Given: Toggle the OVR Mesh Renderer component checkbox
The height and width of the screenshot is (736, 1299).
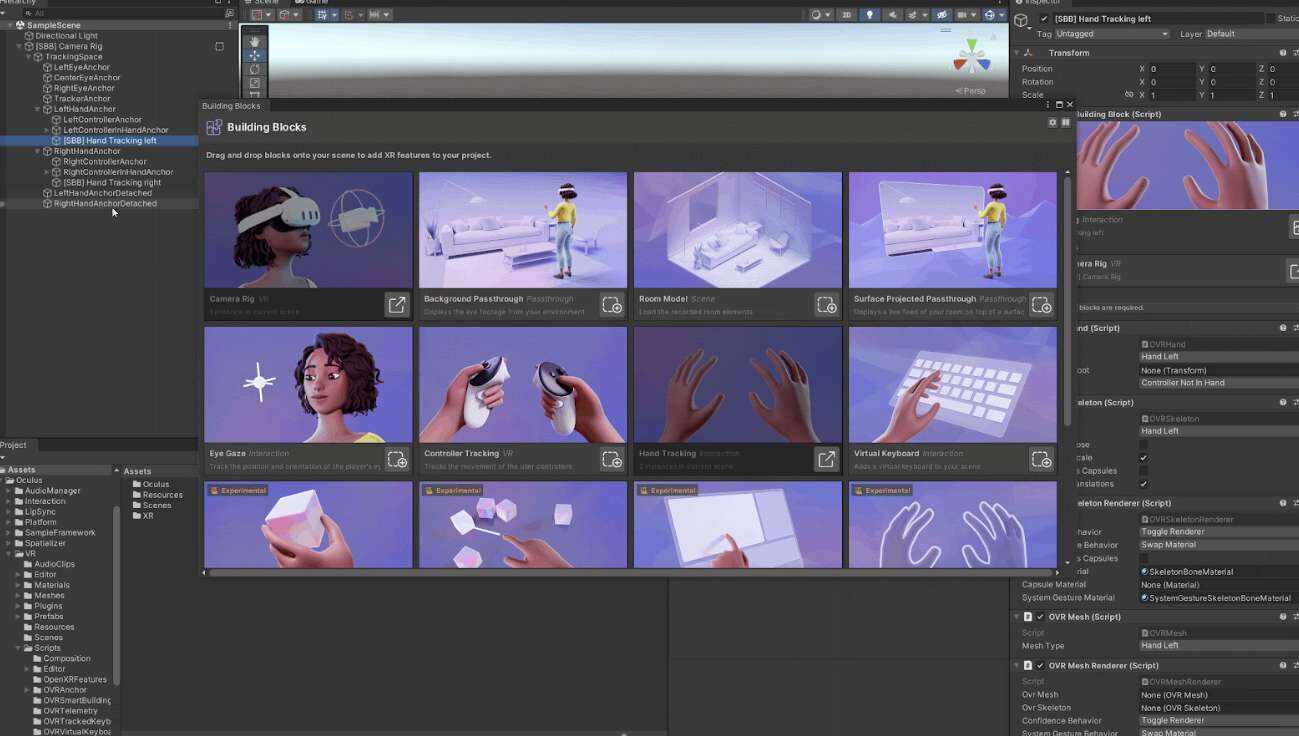Looking at the screenshot, I should click(x=1040, y=665).
